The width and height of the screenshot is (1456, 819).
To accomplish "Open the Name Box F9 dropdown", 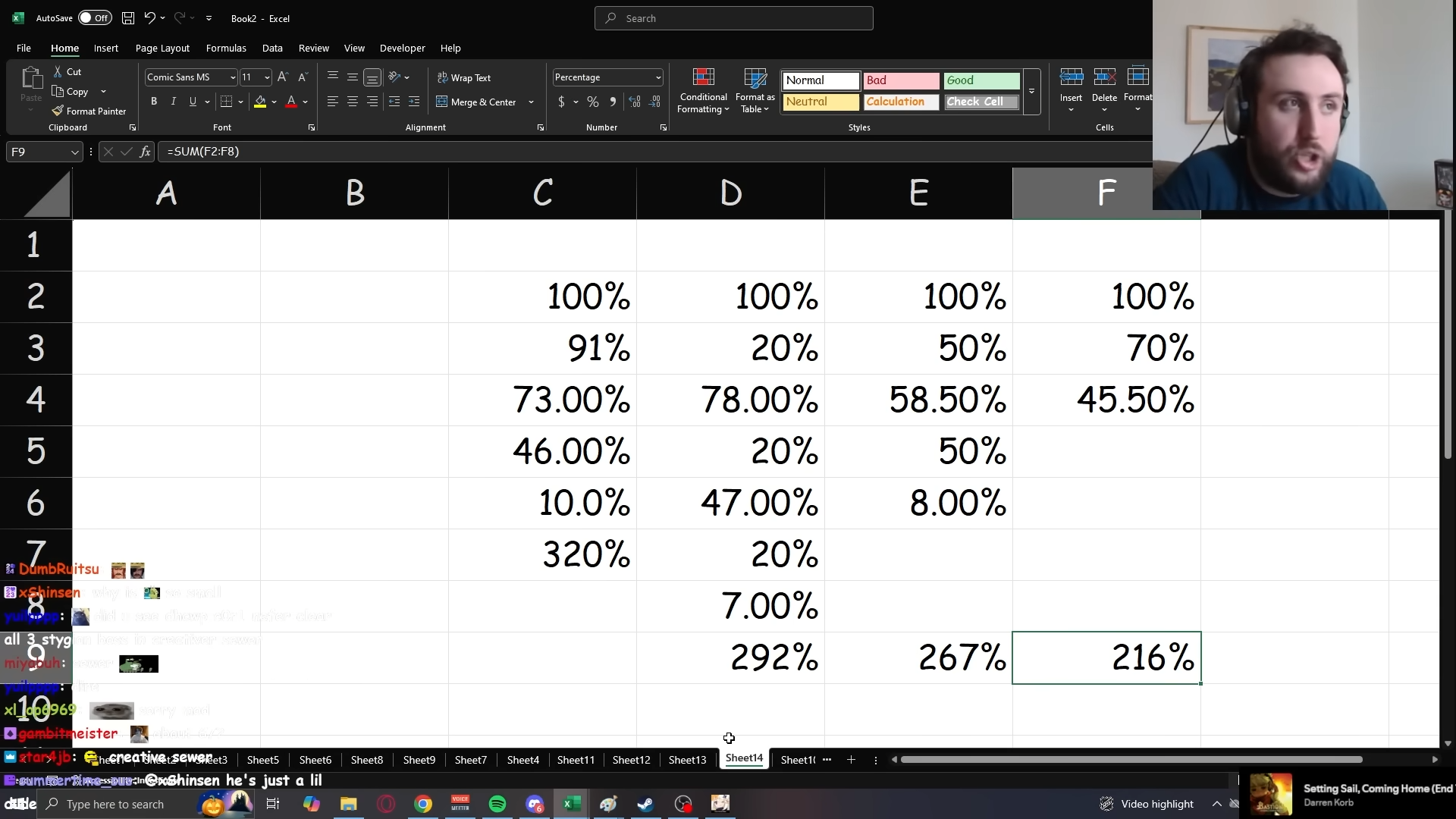I will pyautogui.click(x=74, y=152).
